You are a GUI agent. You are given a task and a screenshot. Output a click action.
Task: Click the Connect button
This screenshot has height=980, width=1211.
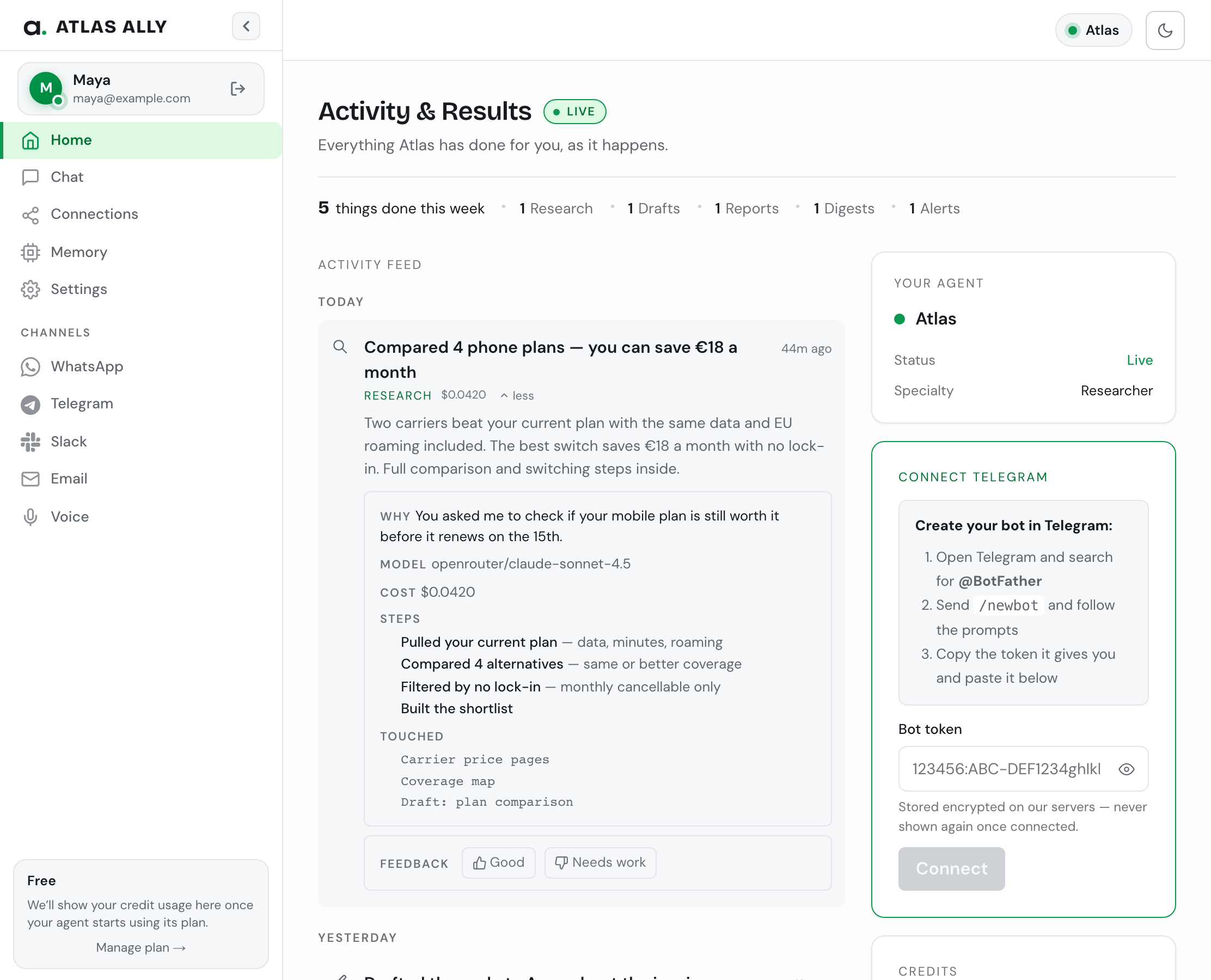point(951,869)
